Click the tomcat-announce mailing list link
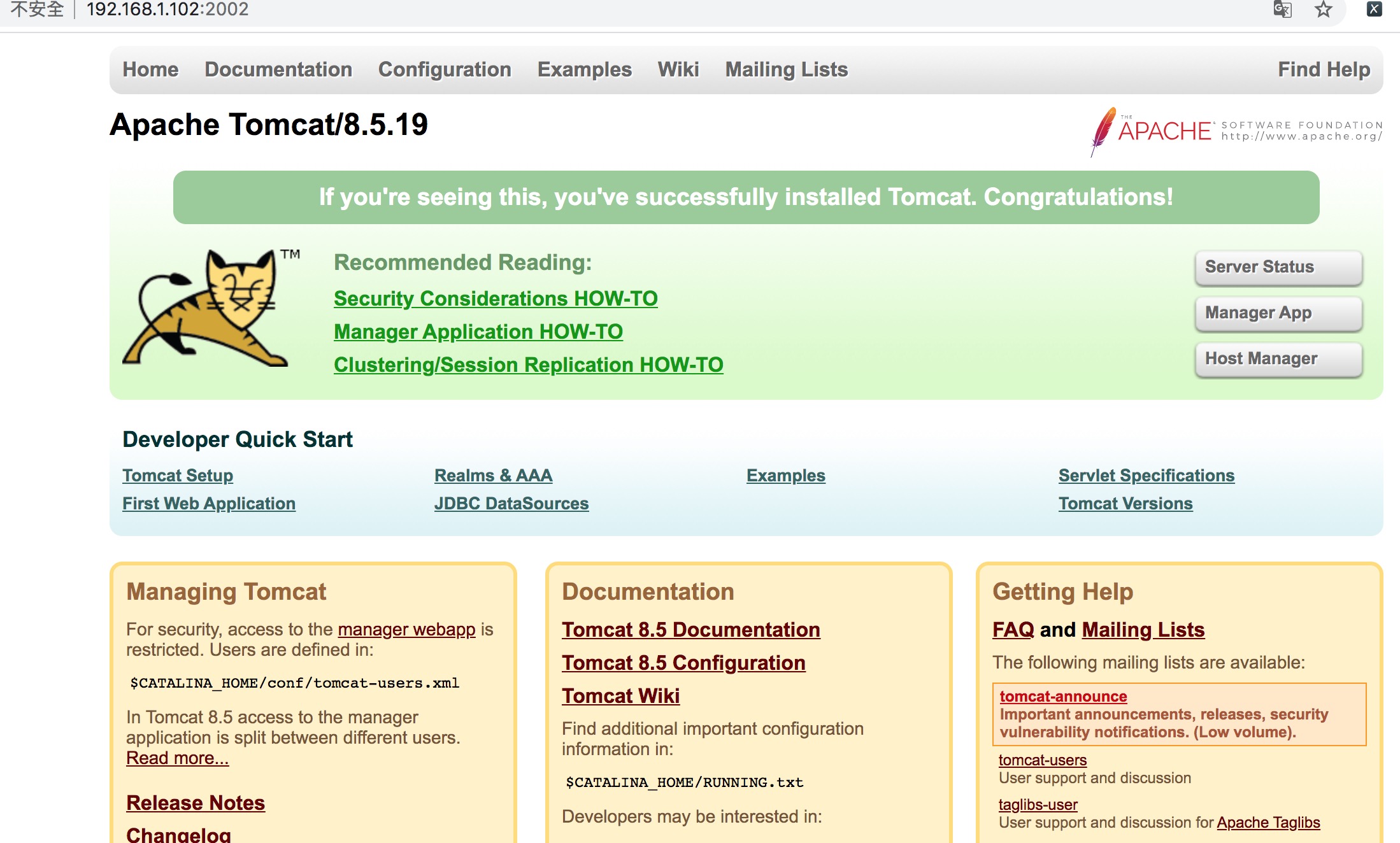This screenshot has height=843, width=1400. click(1063, 697)
